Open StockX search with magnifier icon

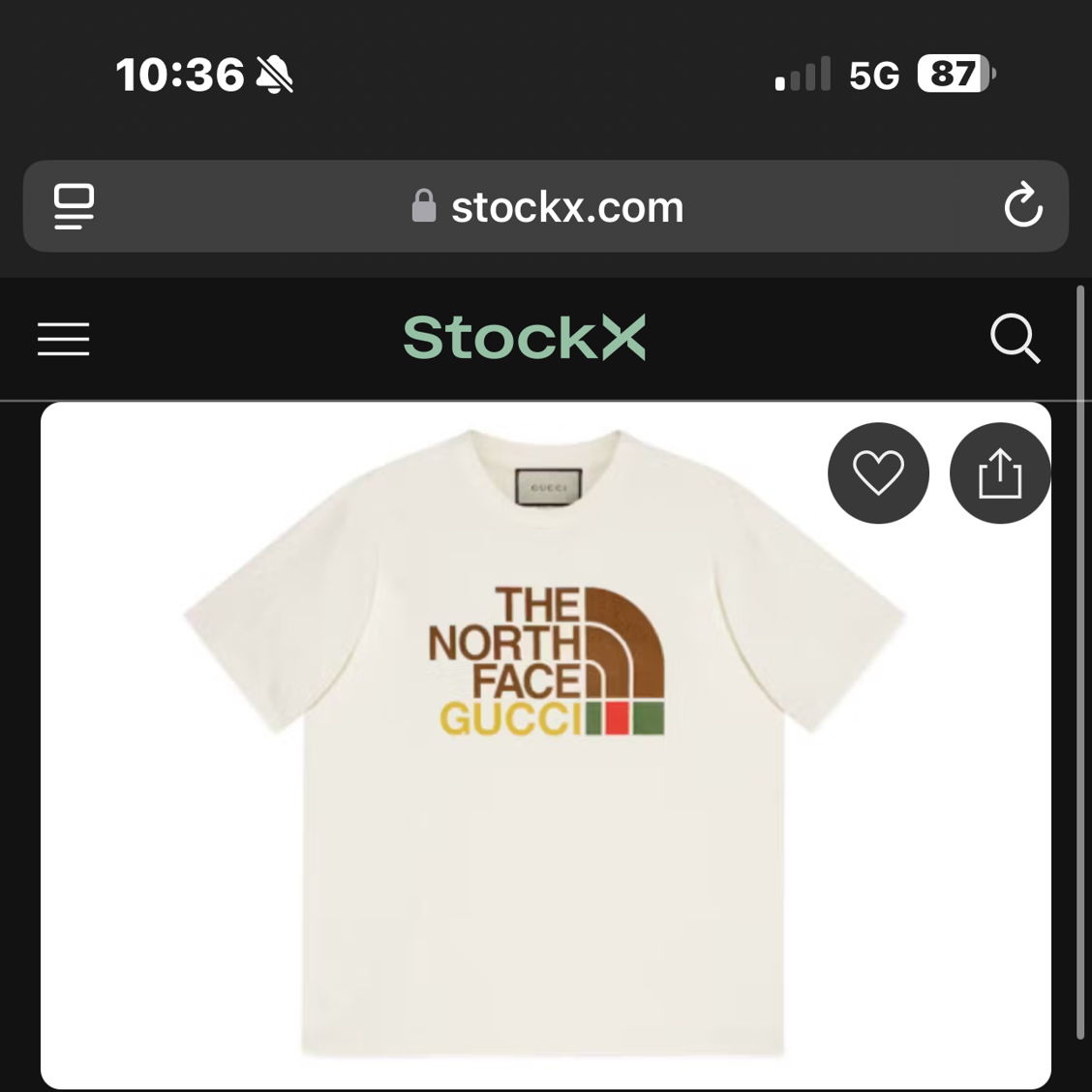click(x=1016, y=339)
